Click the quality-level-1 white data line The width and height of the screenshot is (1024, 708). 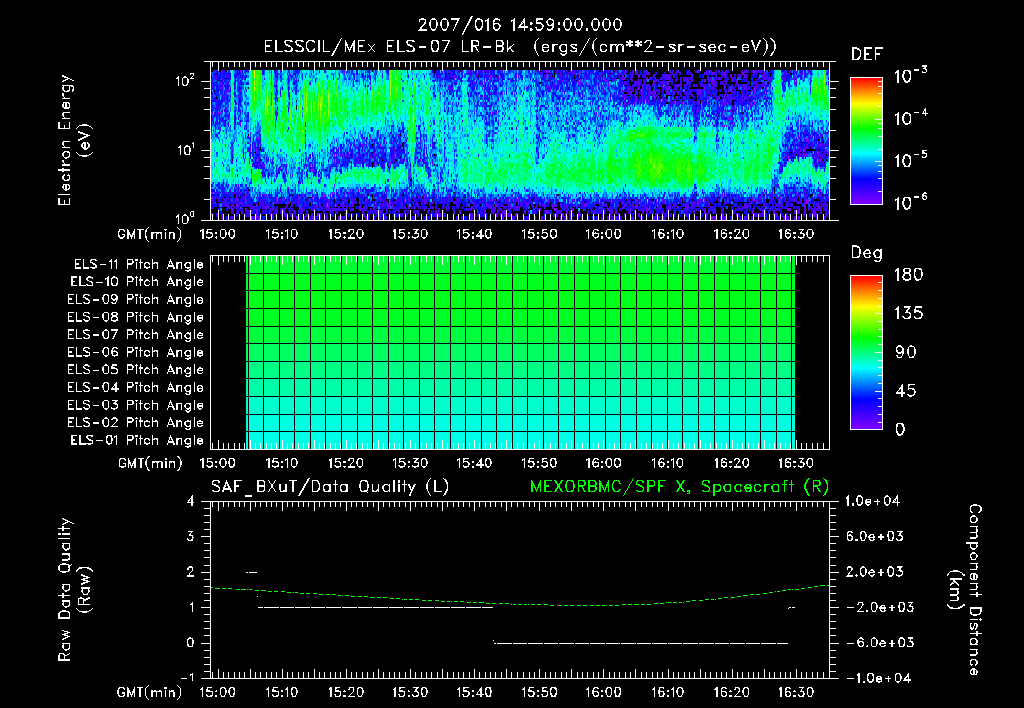[376, 607]
